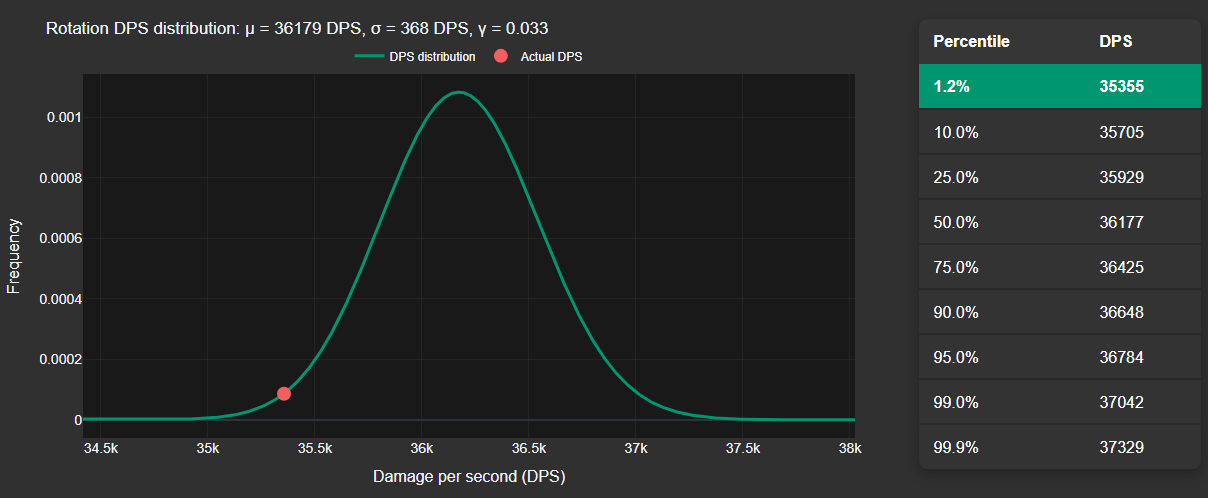Select the 75.0% percentile cell
The image size is (1208, 498).
(x=955, y=267)
